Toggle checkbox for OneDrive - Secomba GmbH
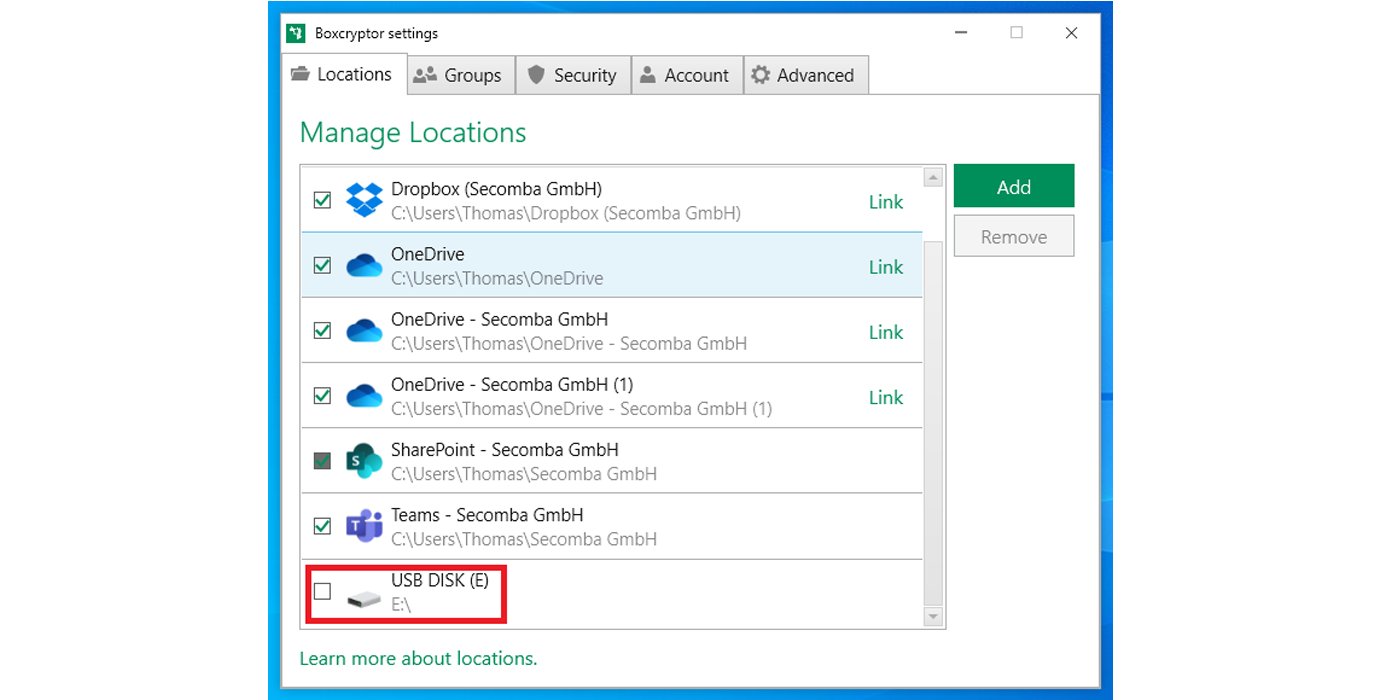Image resolution: width=1400 pixels, height=700 pixels. coord(322,331)
